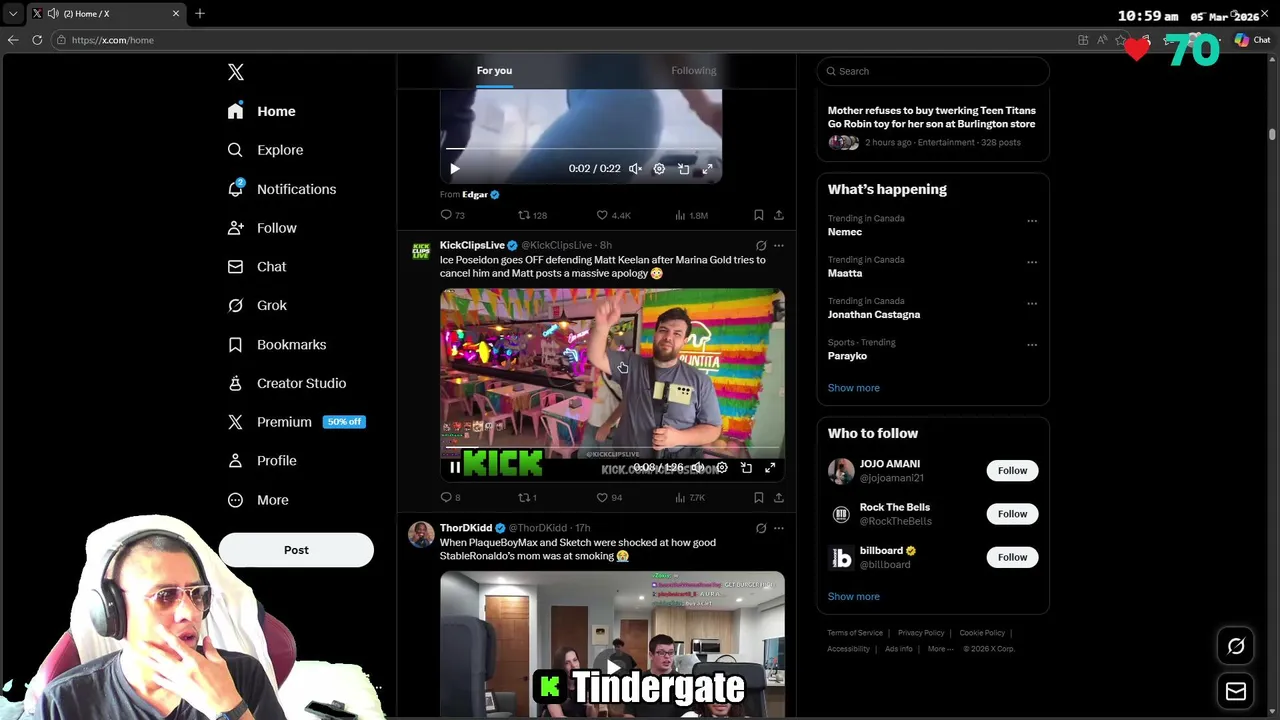Open Privacy Policy footer link
This screenshot has height=720, width=1280.
click(921, 633)
